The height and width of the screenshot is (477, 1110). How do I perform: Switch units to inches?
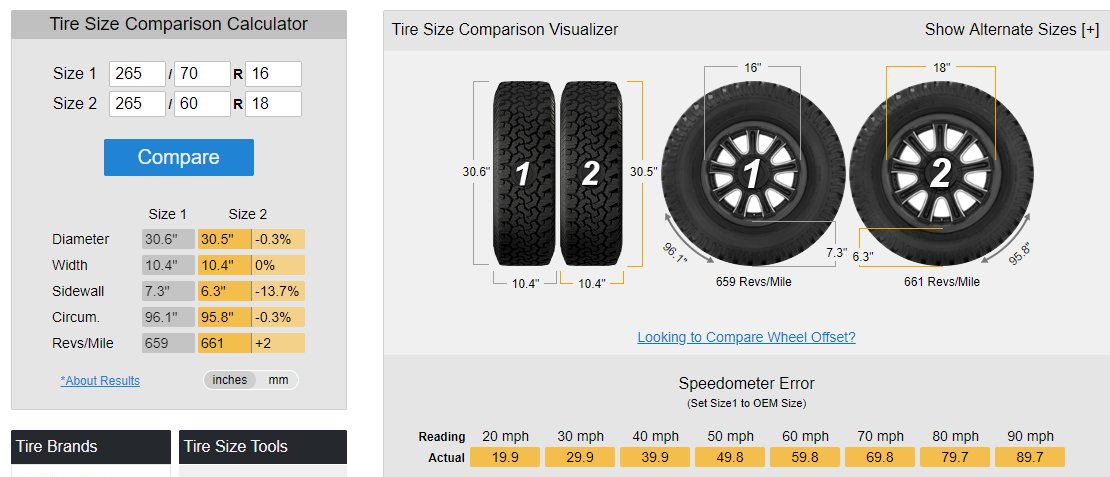[x=230, y=380]
